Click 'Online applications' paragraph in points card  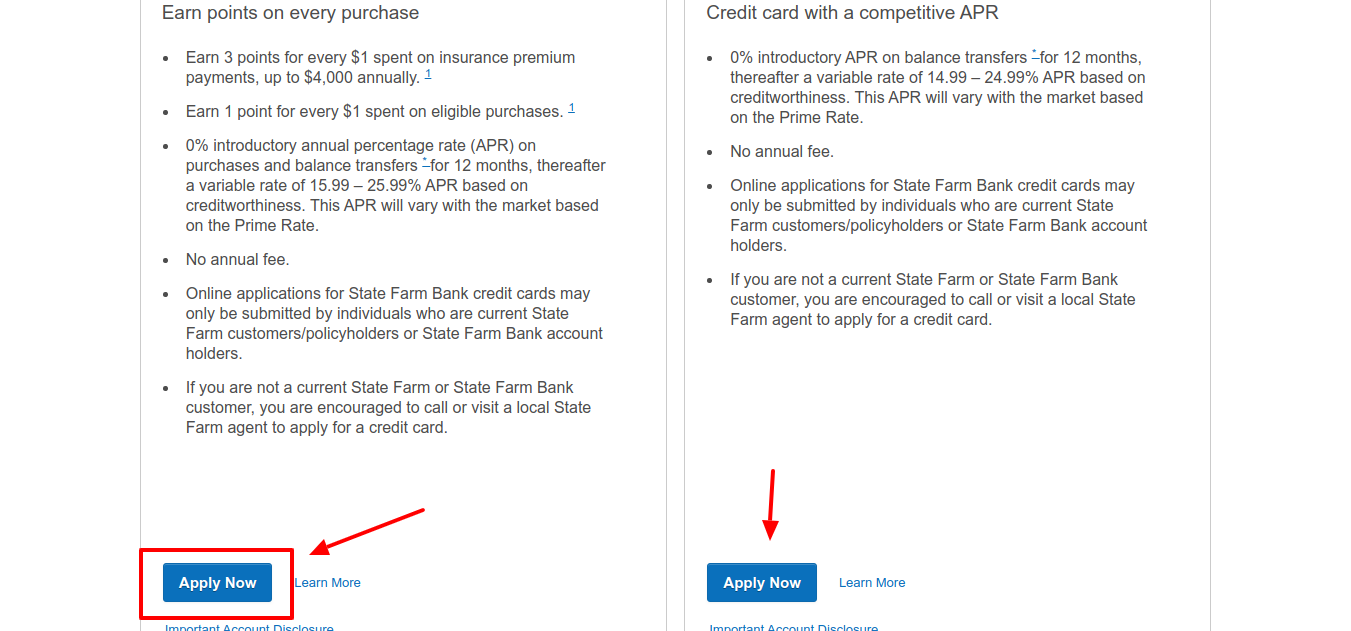395,324
